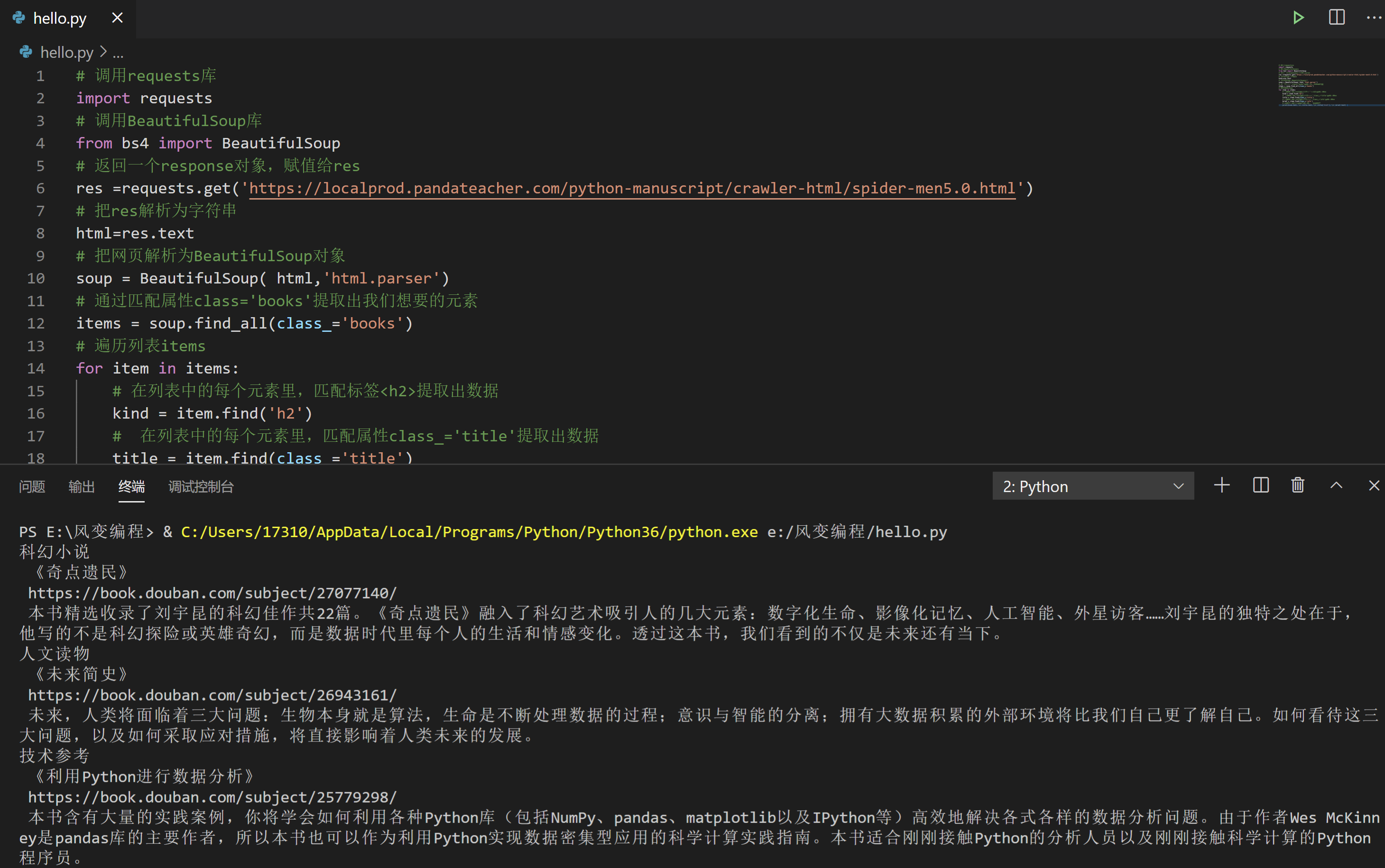
Task: Open the pandateacher URL in line 6
Action: coord(632,188)
